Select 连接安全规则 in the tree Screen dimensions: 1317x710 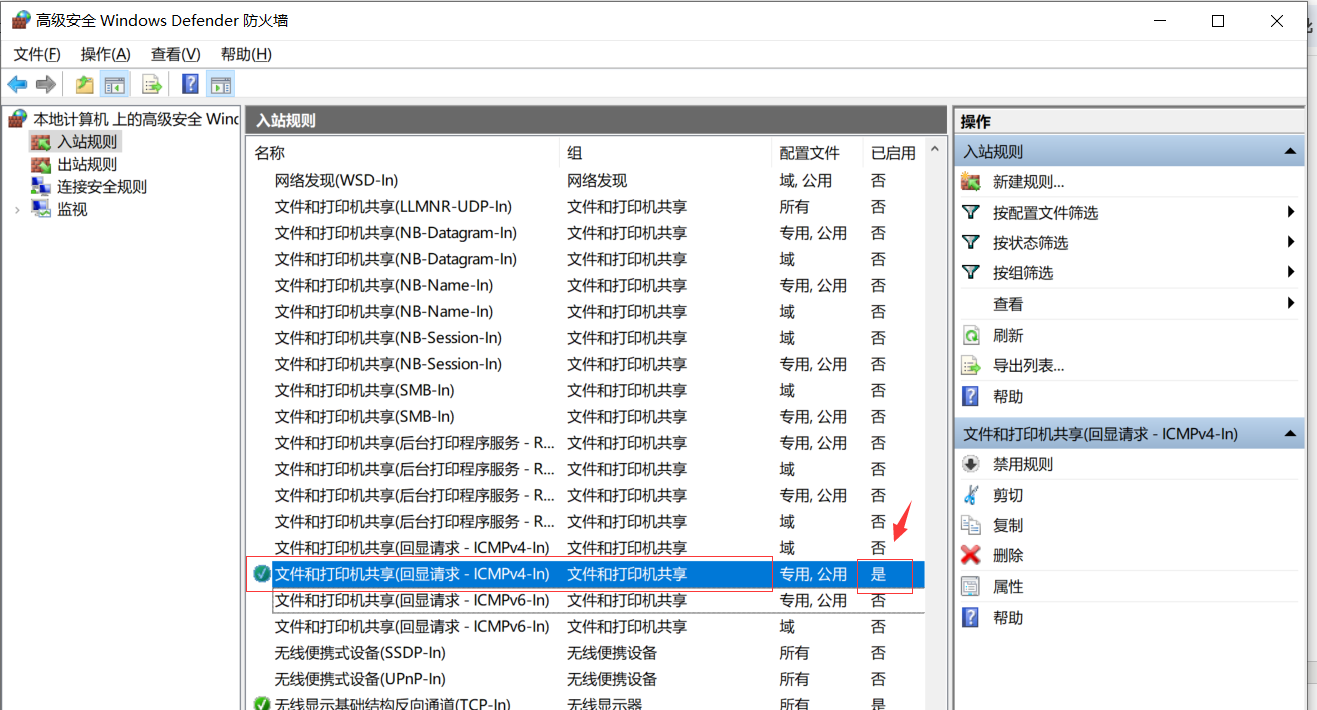pyautogui.click(x=102, y=186)
